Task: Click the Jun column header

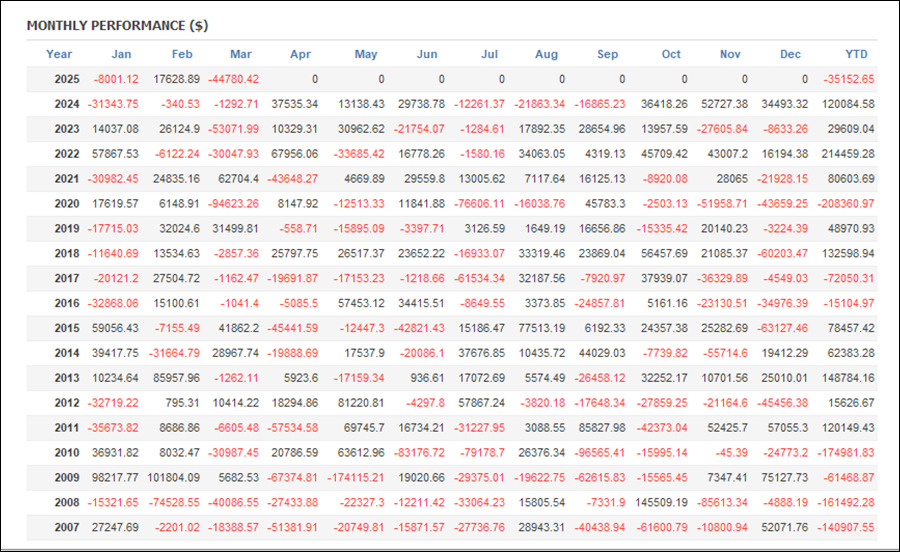Action: coord(427,54)
